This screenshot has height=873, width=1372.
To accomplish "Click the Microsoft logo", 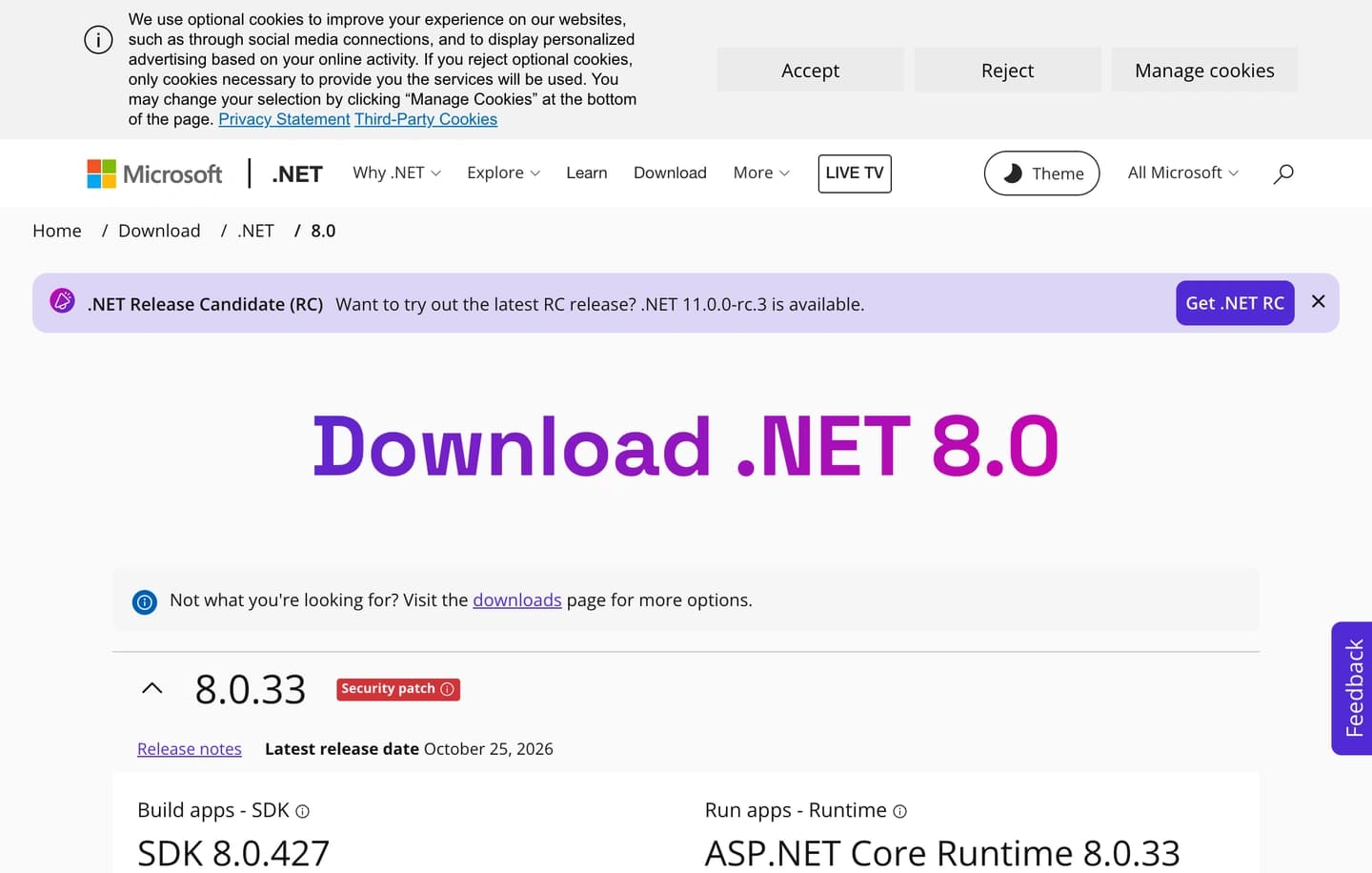I will coord(154,173).
